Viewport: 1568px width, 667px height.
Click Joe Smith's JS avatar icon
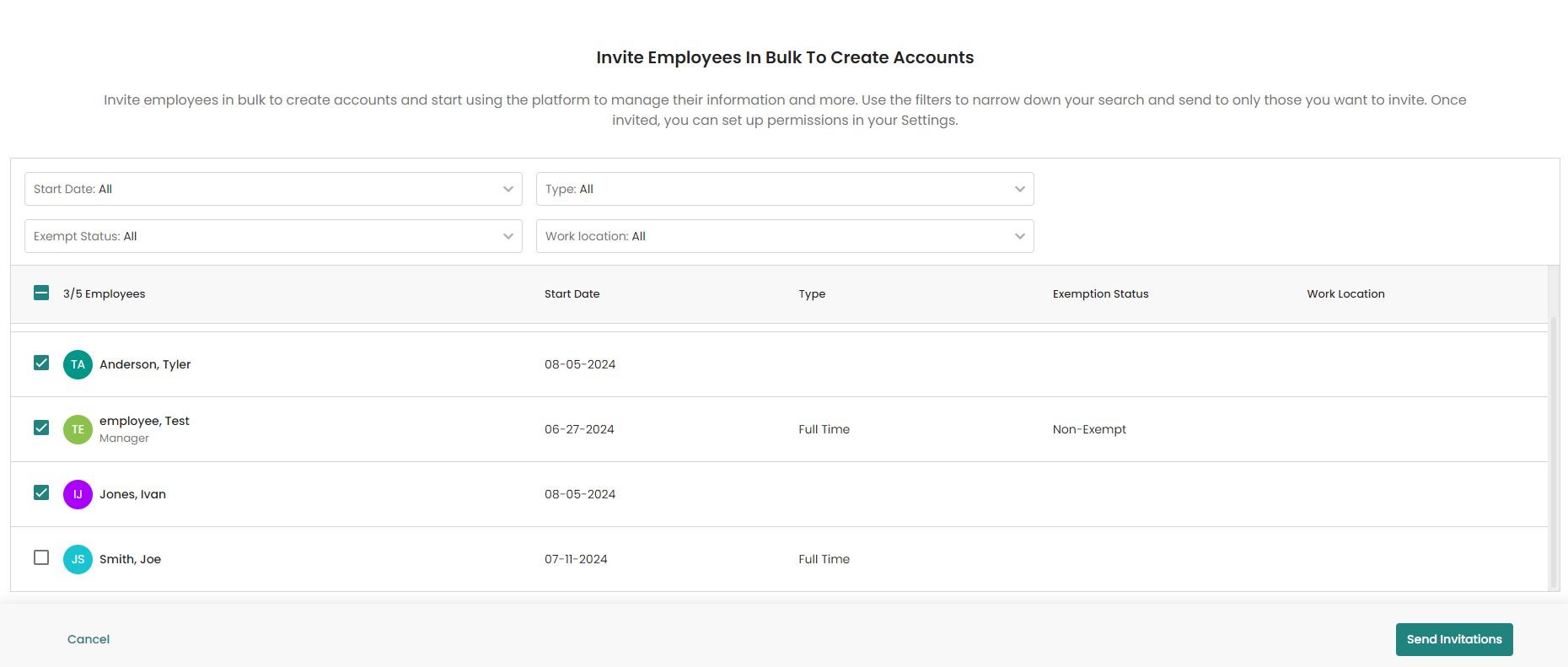pos(78,559)
